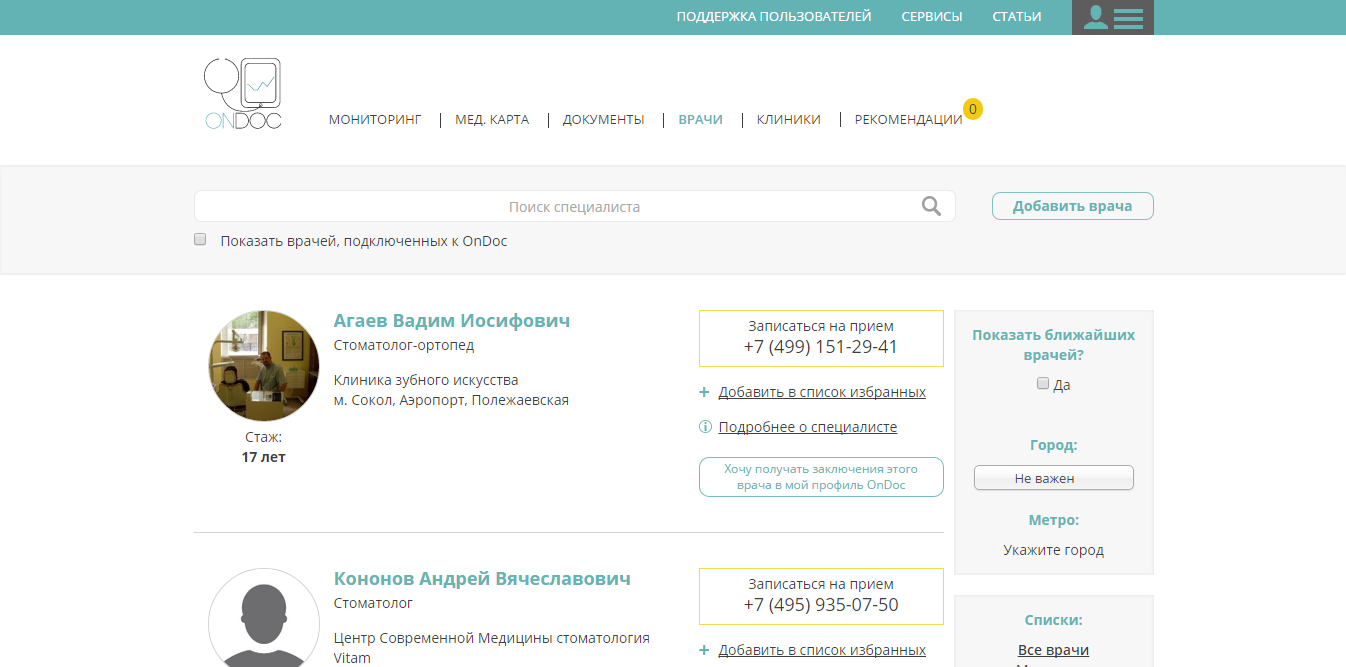The width and height of the screenshot is (1346, 667).
Task: Open the Город dropdown showing Не важен
Action: [x=1053, y=478]
